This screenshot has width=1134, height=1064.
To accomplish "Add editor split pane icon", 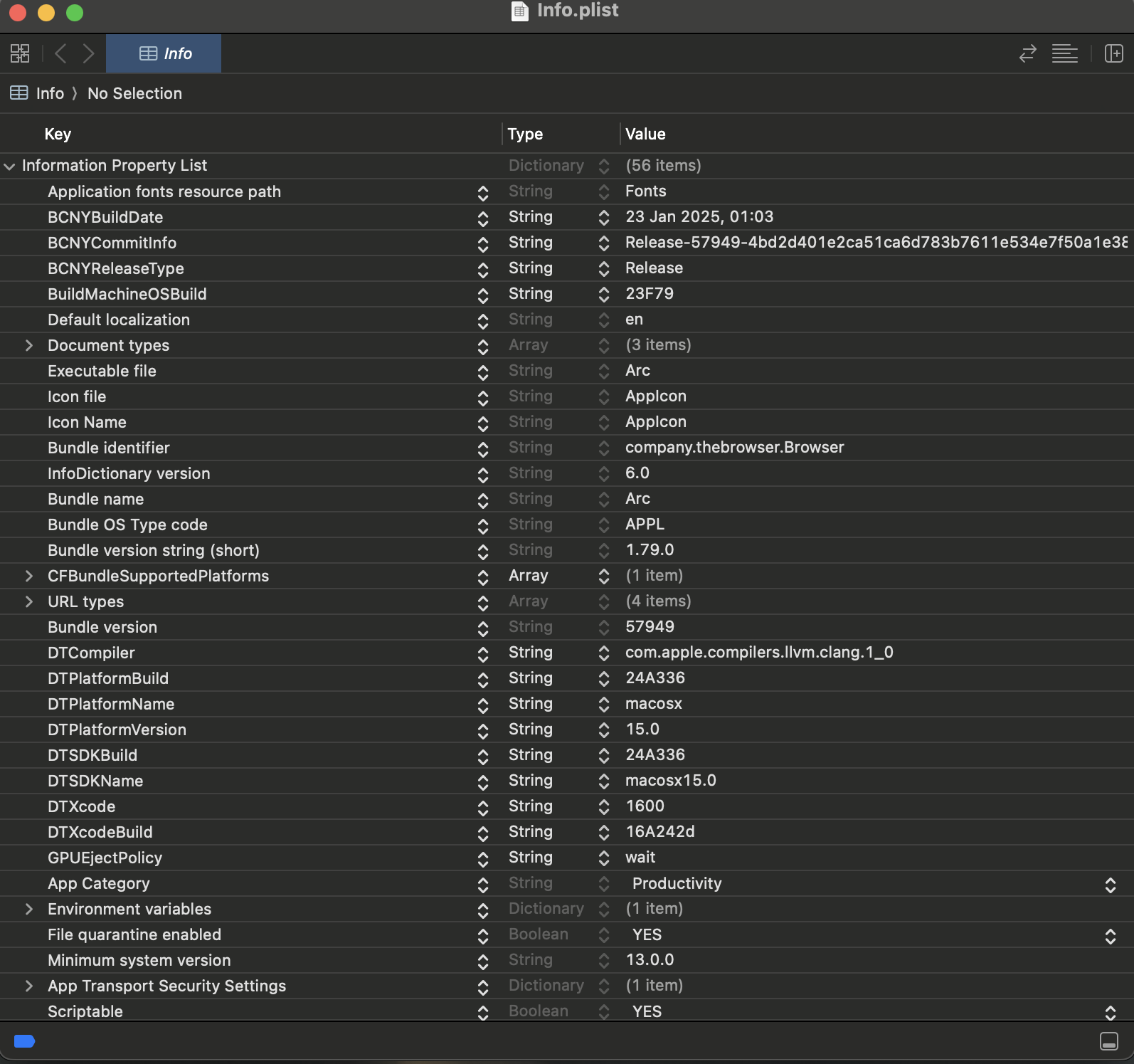I will (1113, 53).
